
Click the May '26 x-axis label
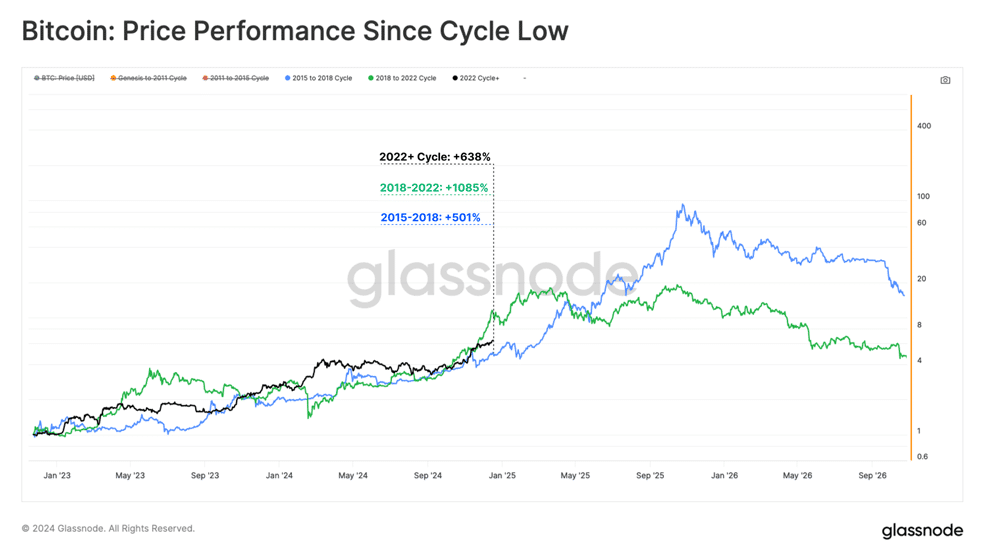point(797,476)
